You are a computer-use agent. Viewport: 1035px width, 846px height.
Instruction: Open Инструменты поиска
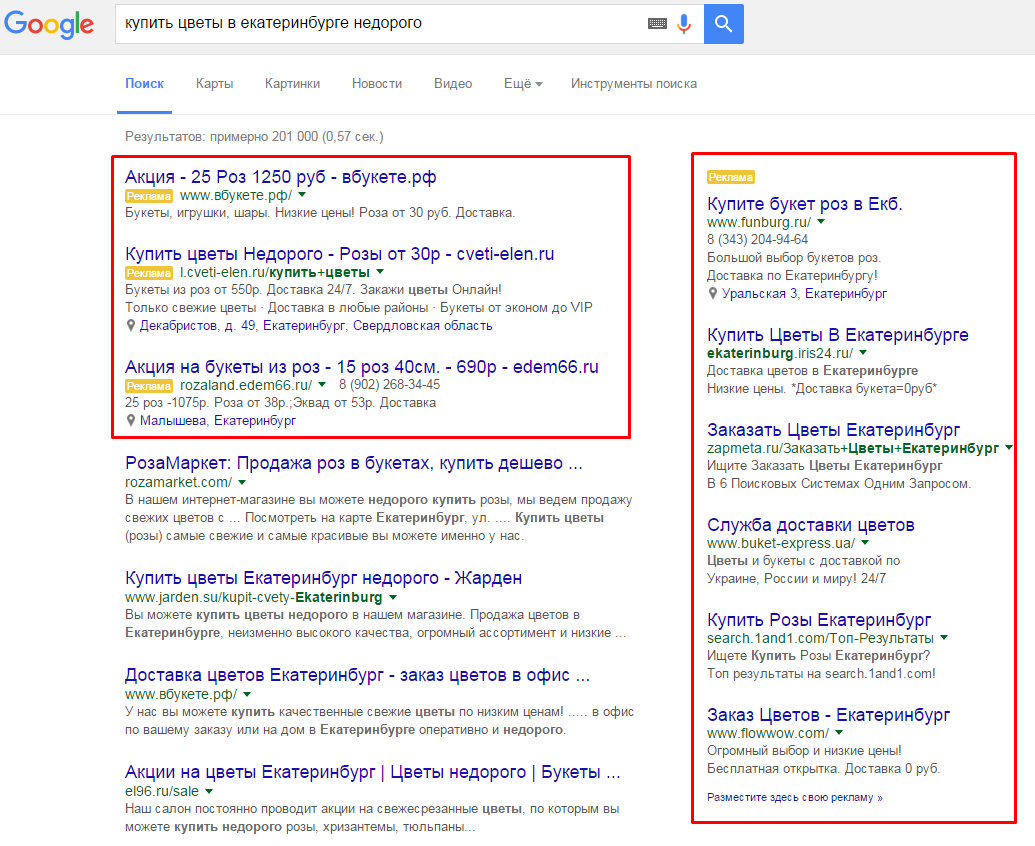point(634,84)
